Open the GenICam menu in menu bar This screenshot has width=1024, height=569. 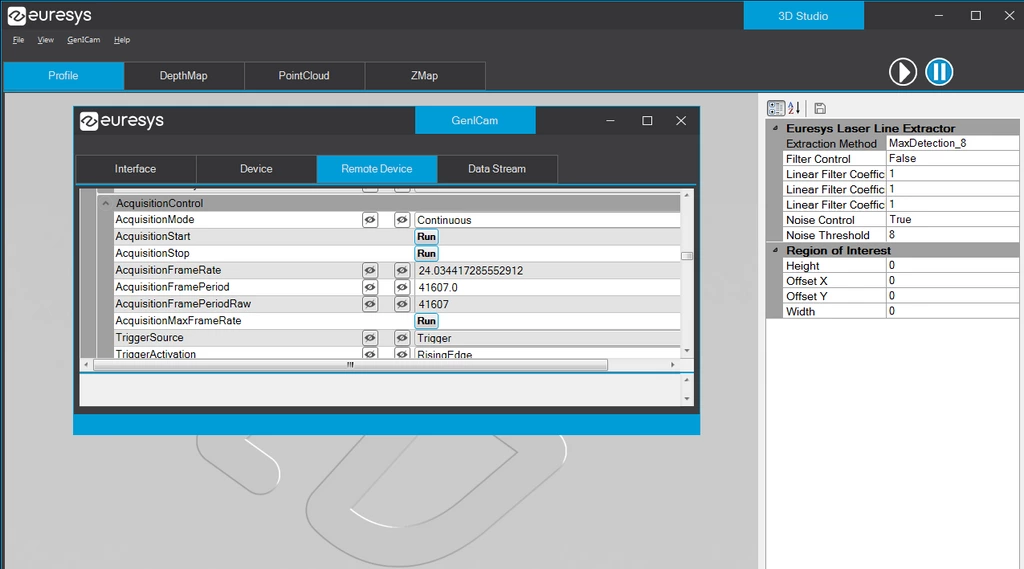coord(84,40)
